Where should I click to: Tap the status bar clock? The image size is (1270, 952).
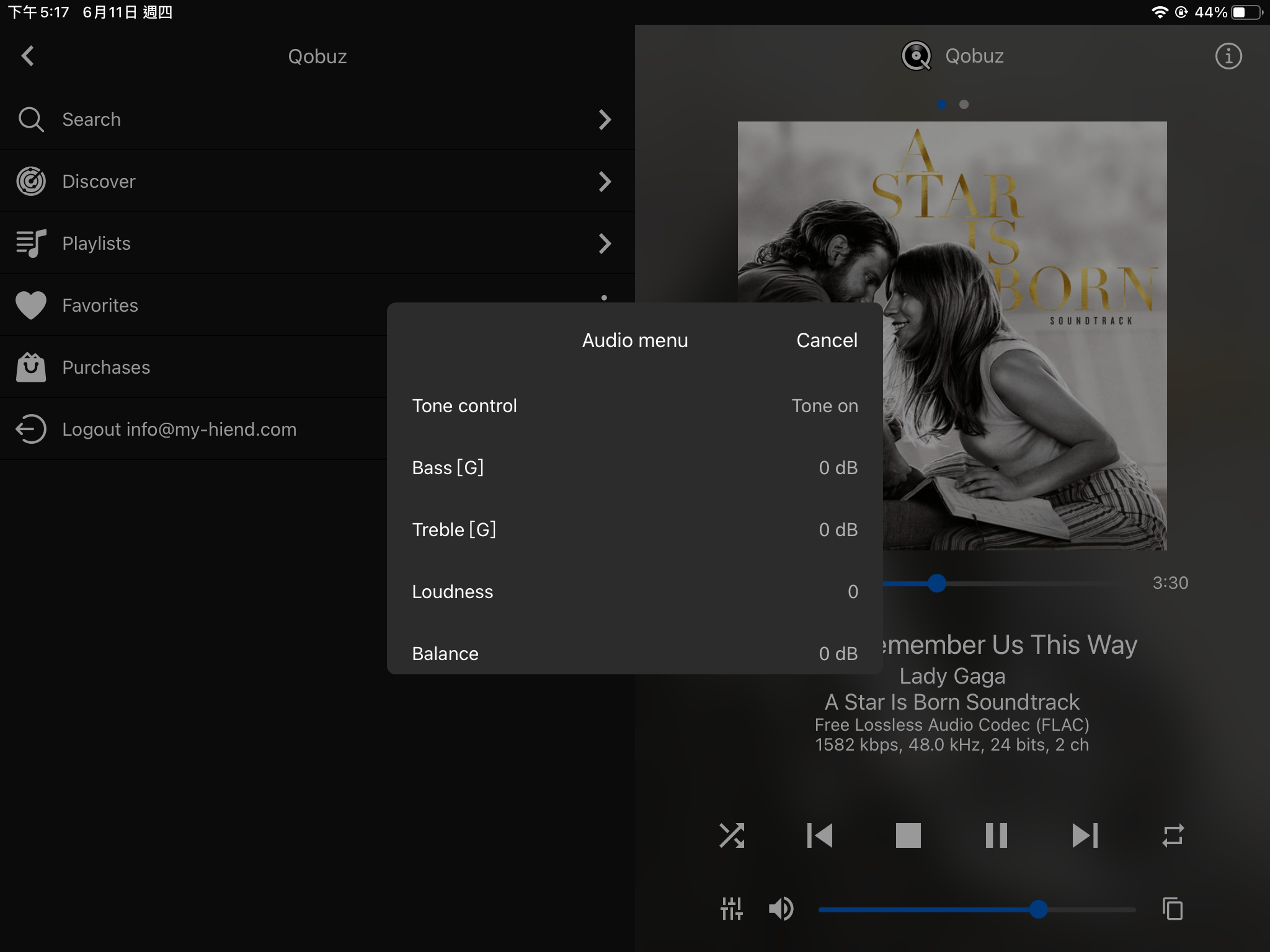click(38, 12)
